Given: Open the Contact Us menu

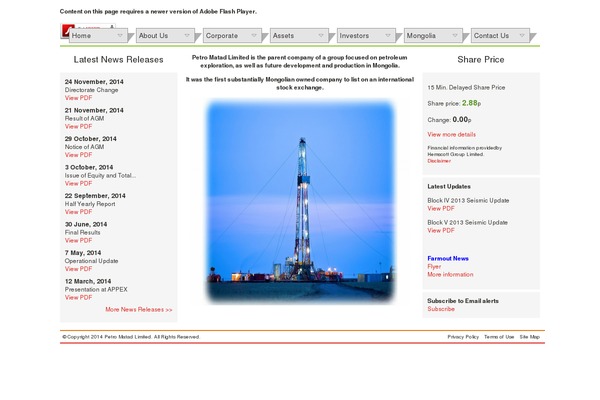Looking at the screenshot, I should [500, 36].
